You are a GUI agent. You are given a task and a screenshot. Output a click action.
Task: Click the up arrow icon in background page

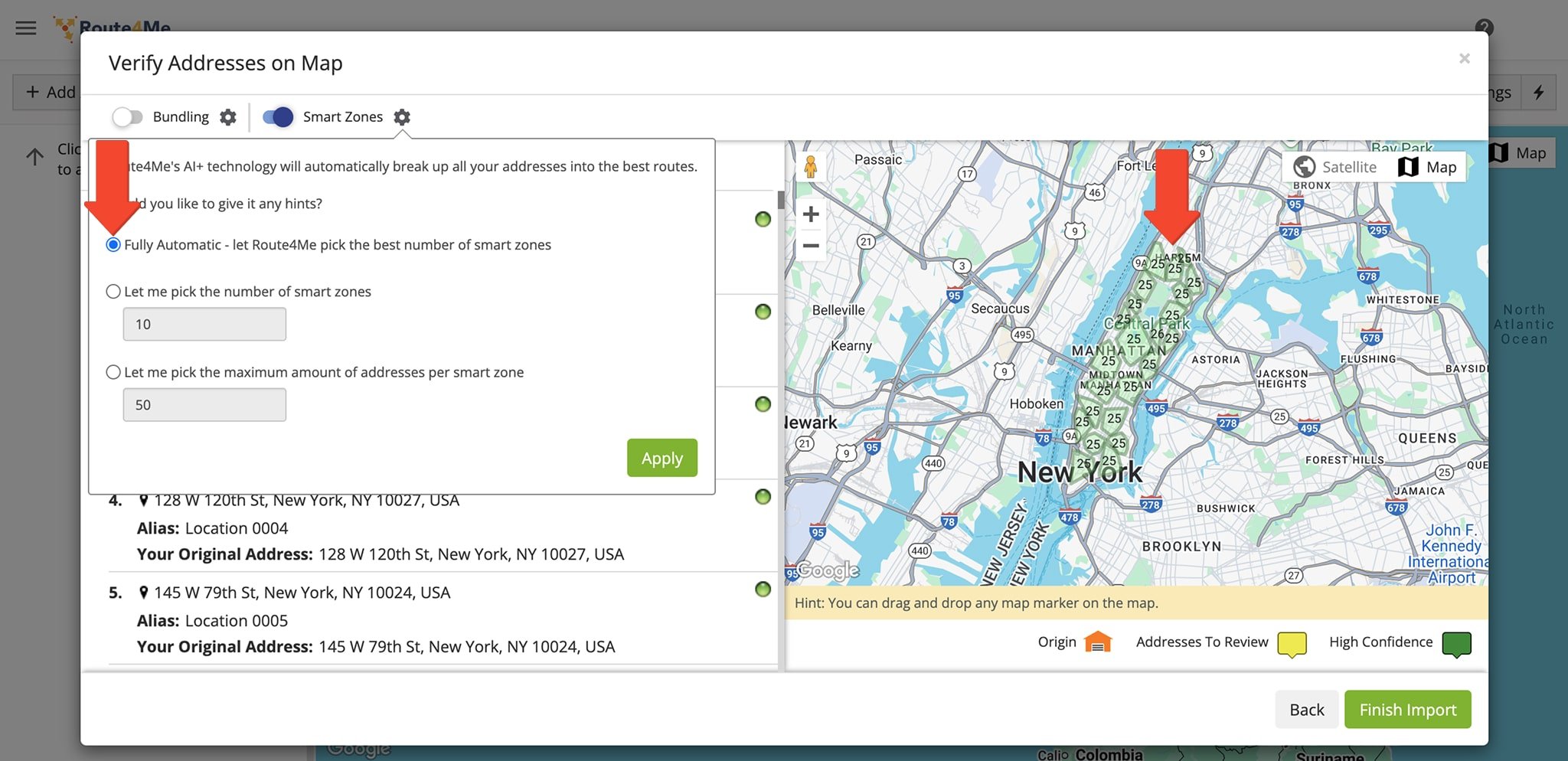point(34,158)
